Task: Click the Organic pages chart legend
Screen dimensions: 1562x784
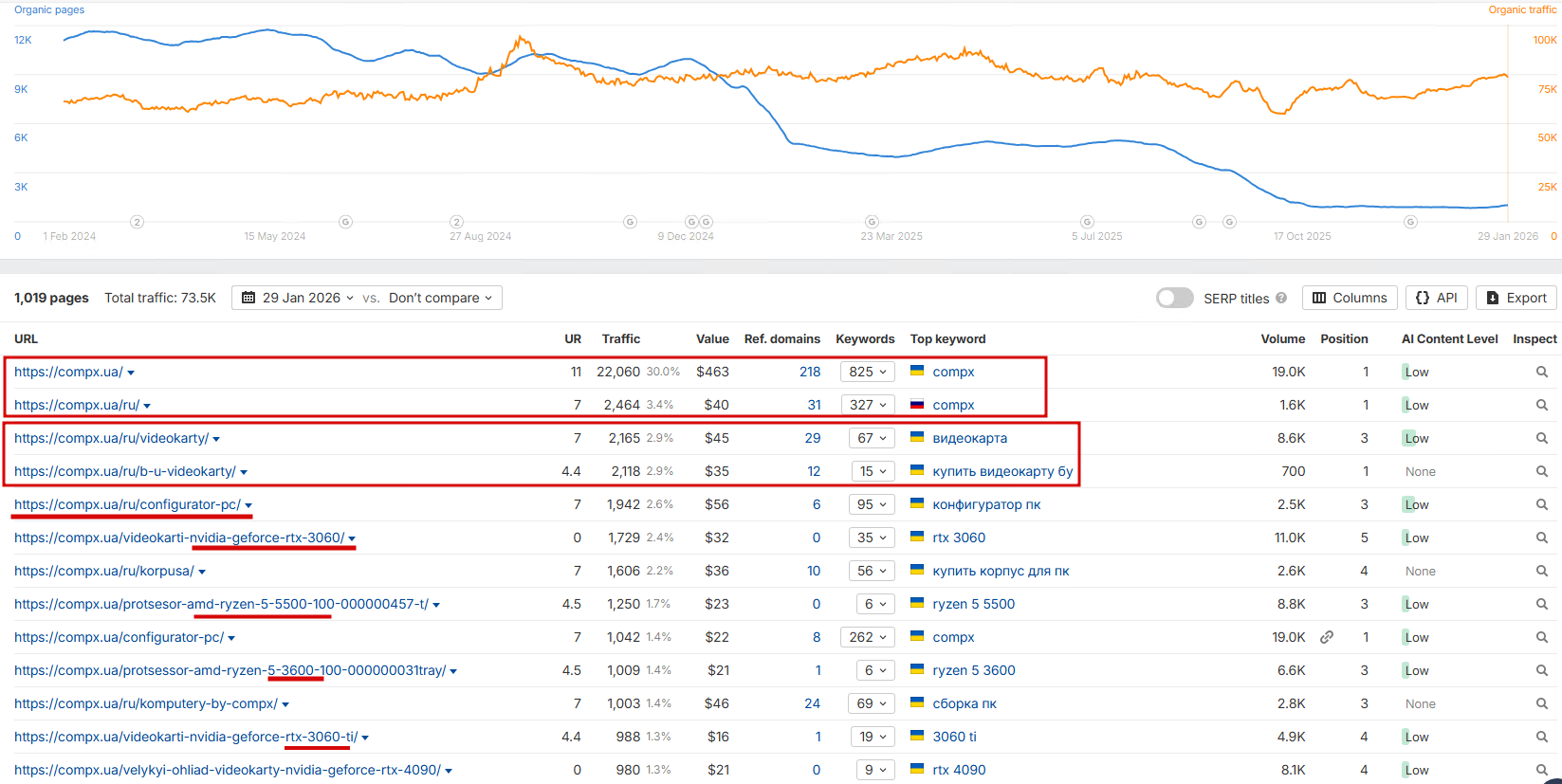Action: tap(49, 9)
